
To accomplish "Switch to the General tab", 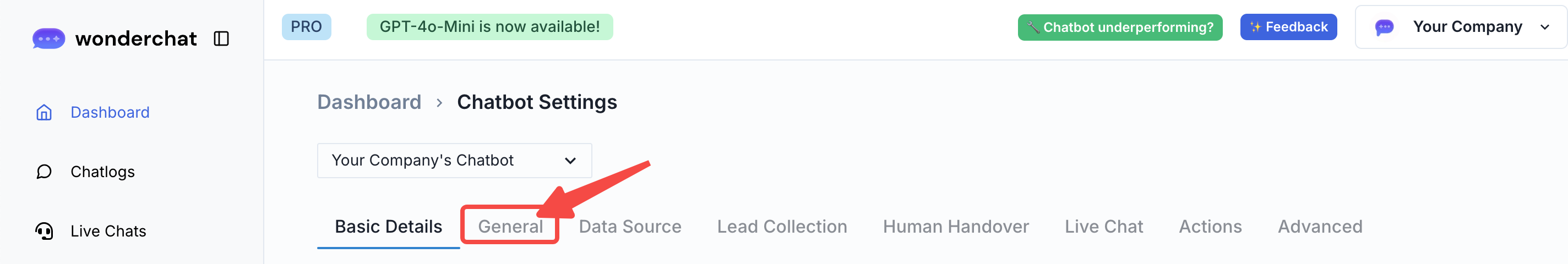I will click(510, 227).
